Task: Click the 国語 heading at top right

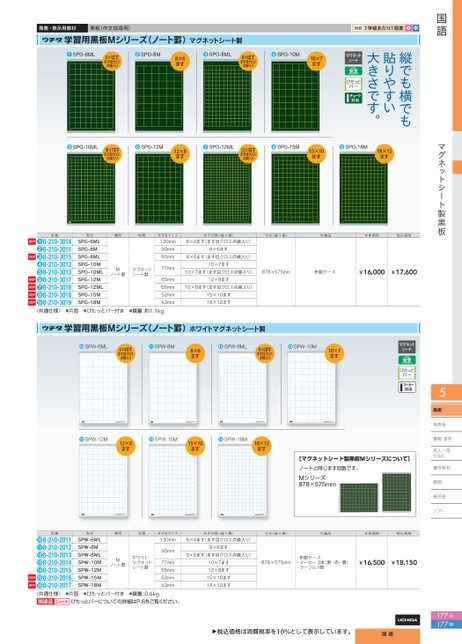Action: click(441, 25)
